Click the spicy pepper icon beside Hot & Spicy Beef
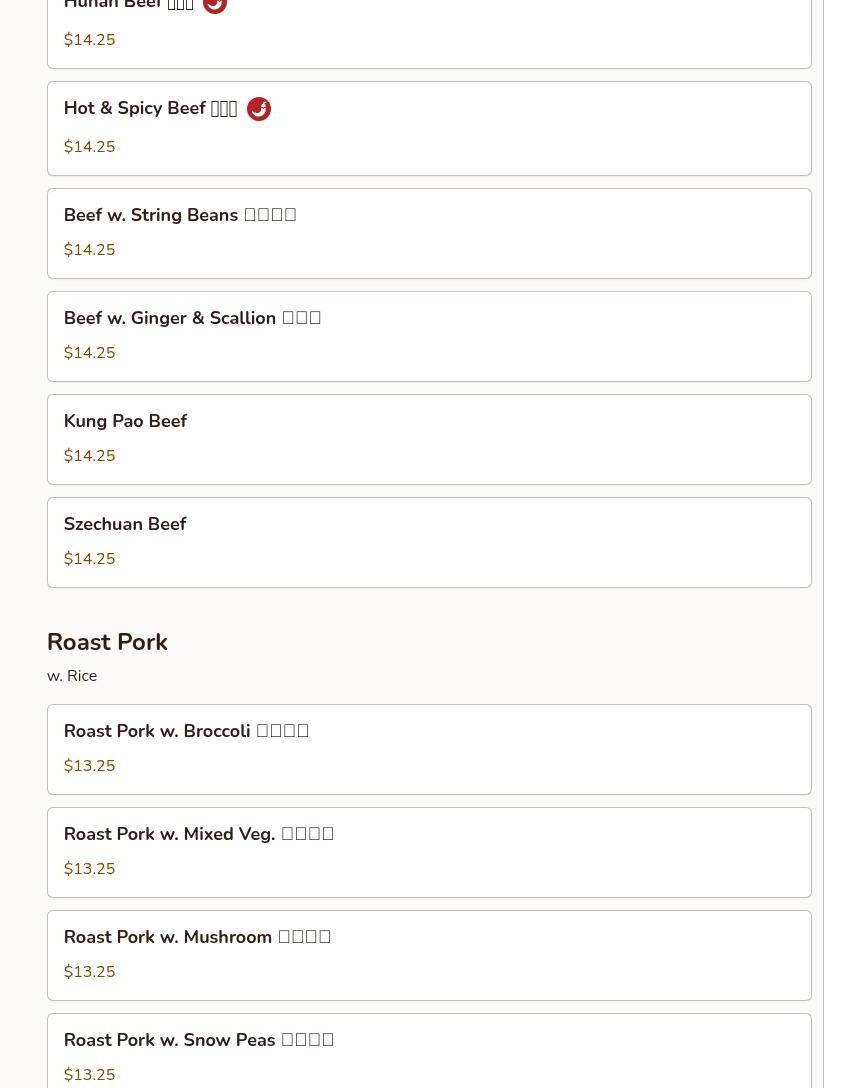Viewport: 844px width, 1088px height. point(258,109)
